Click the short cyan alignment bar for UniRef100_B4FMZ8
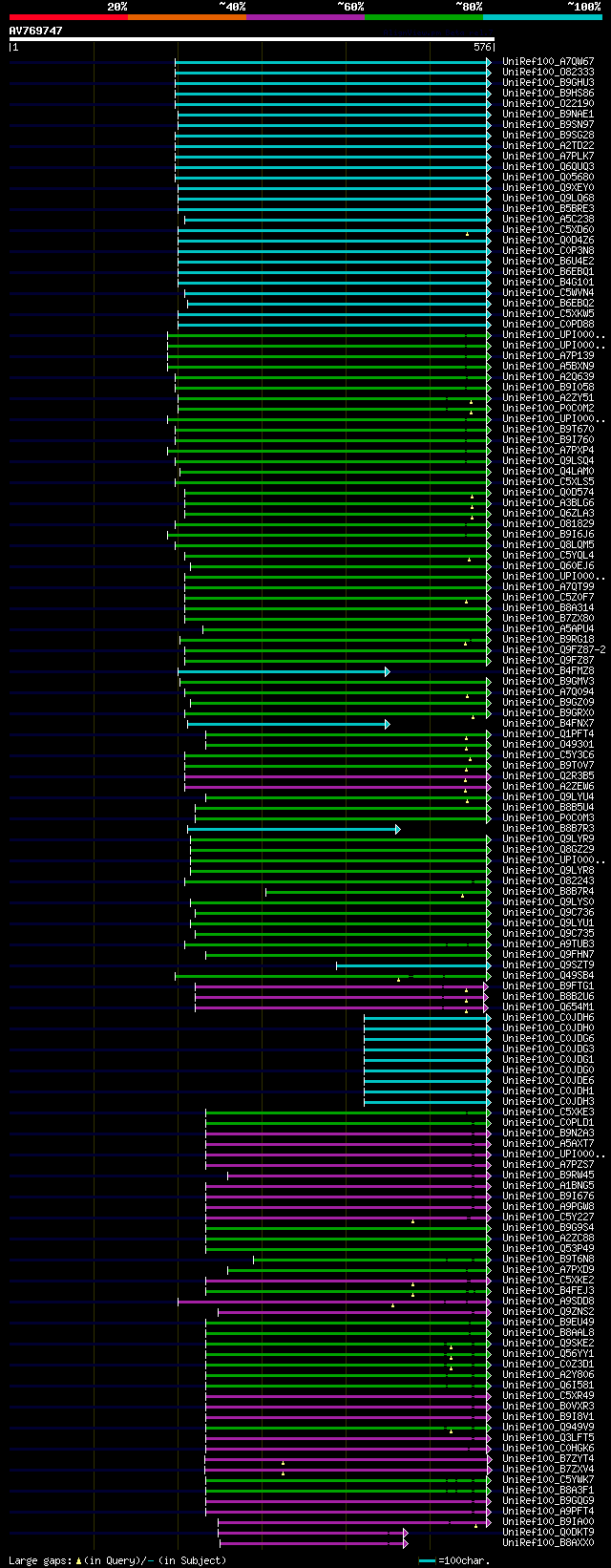The image size is (611, 1568). [x=284, y=671]
